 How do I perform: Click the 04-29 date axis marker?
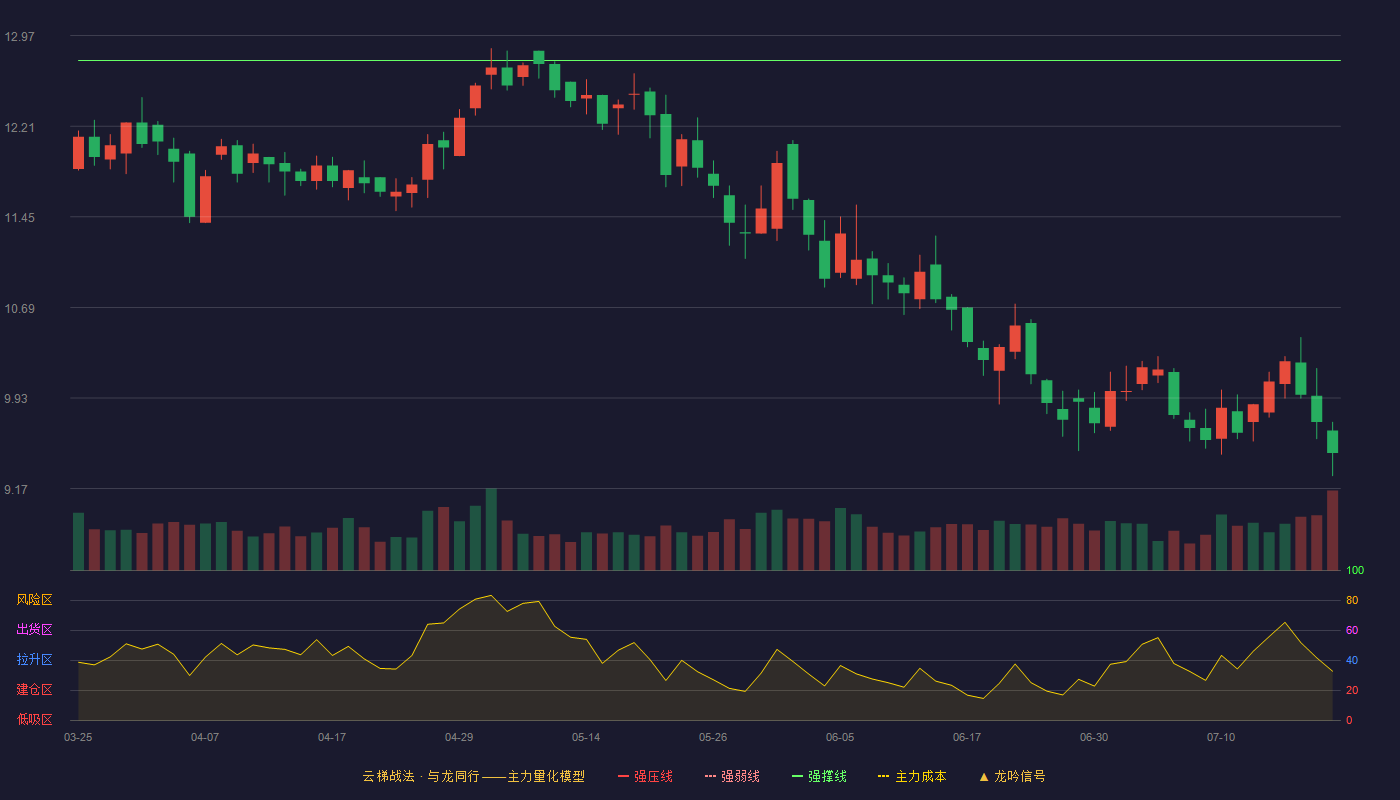[x=459, y=737]
